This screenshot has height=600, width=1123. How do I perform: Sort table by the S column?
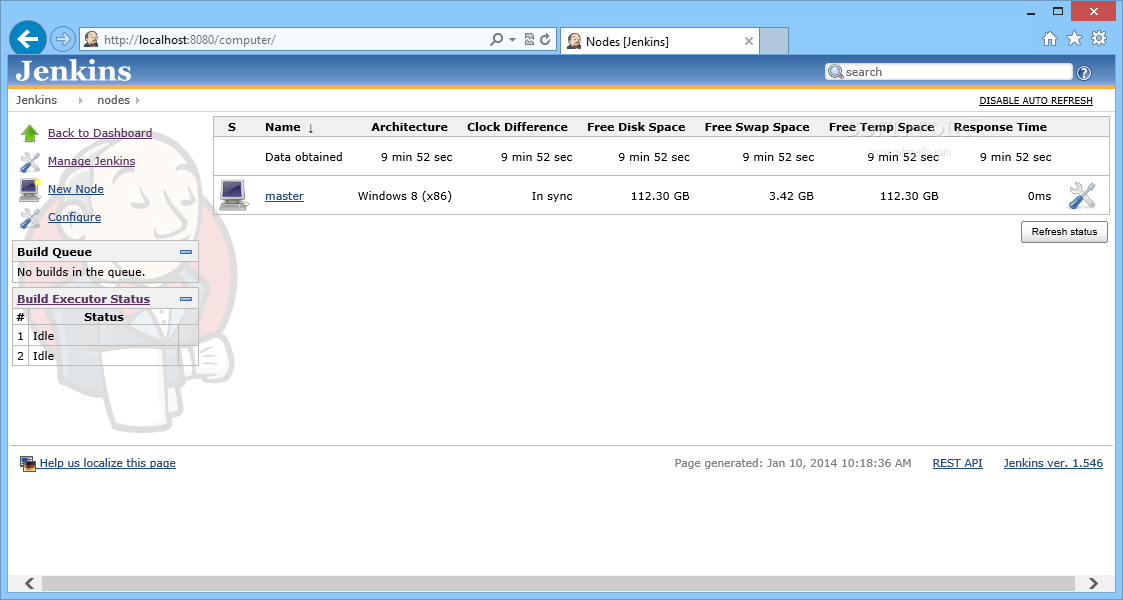(x=231, y=127)
